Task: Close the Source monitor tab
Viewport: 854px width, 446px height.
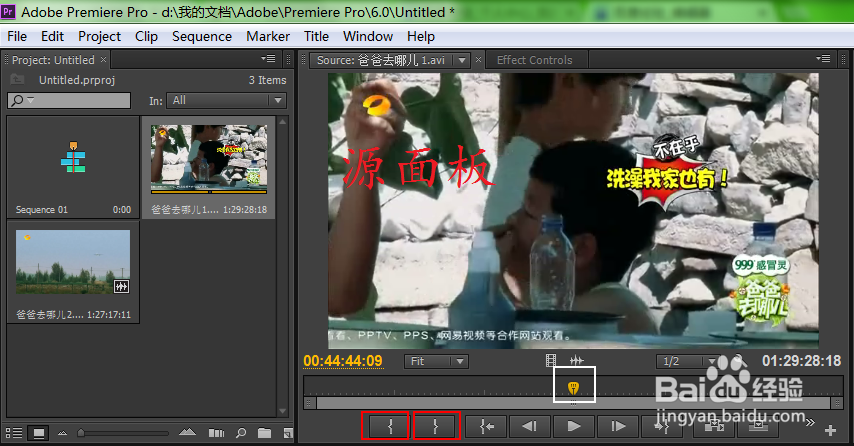Action: [478, 59]
